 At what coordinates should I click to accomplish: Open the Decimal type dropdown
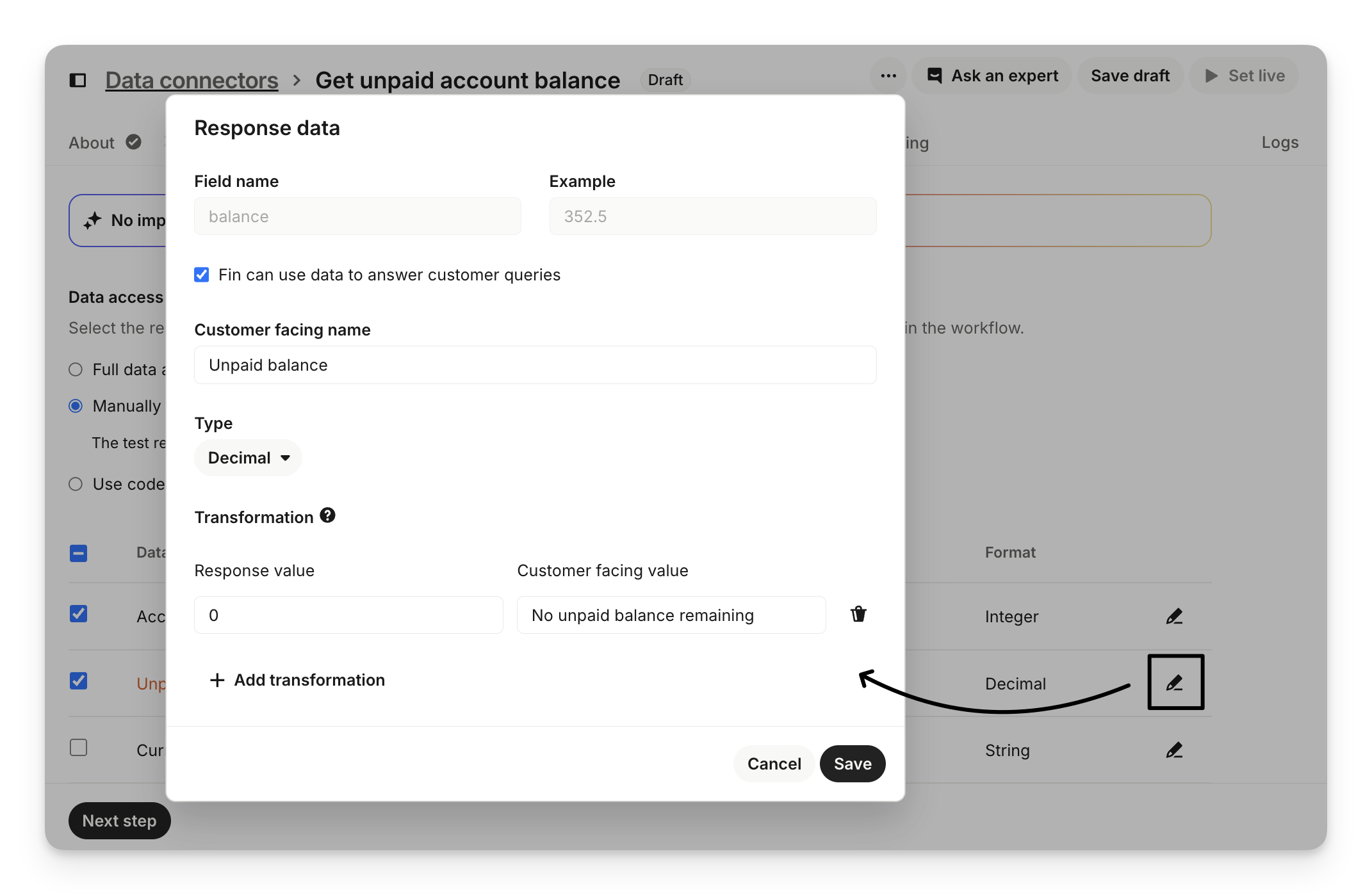point(249,458)
